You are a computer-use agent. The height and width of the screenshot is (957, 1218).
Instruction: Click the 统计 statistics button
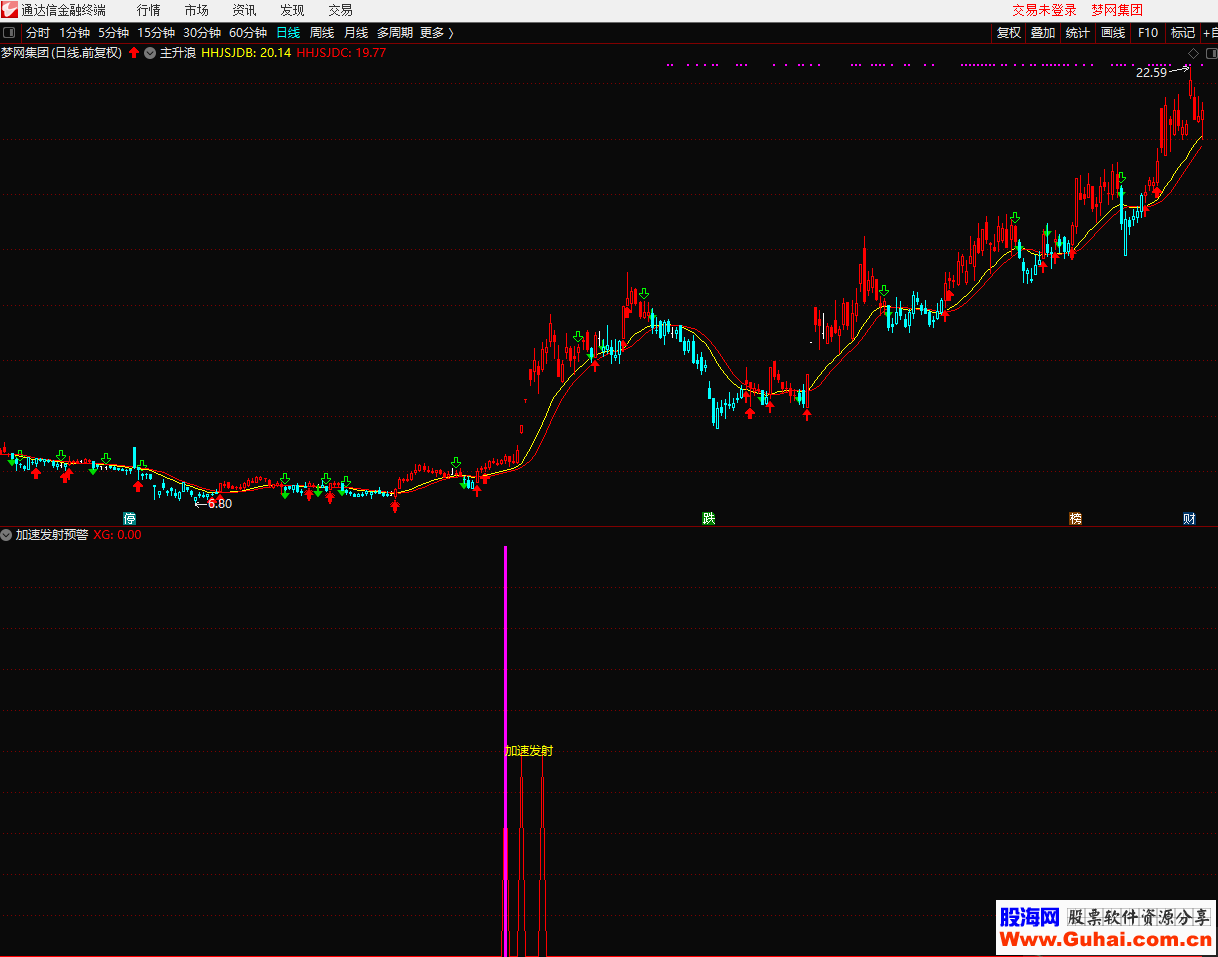click(1078, 33)
